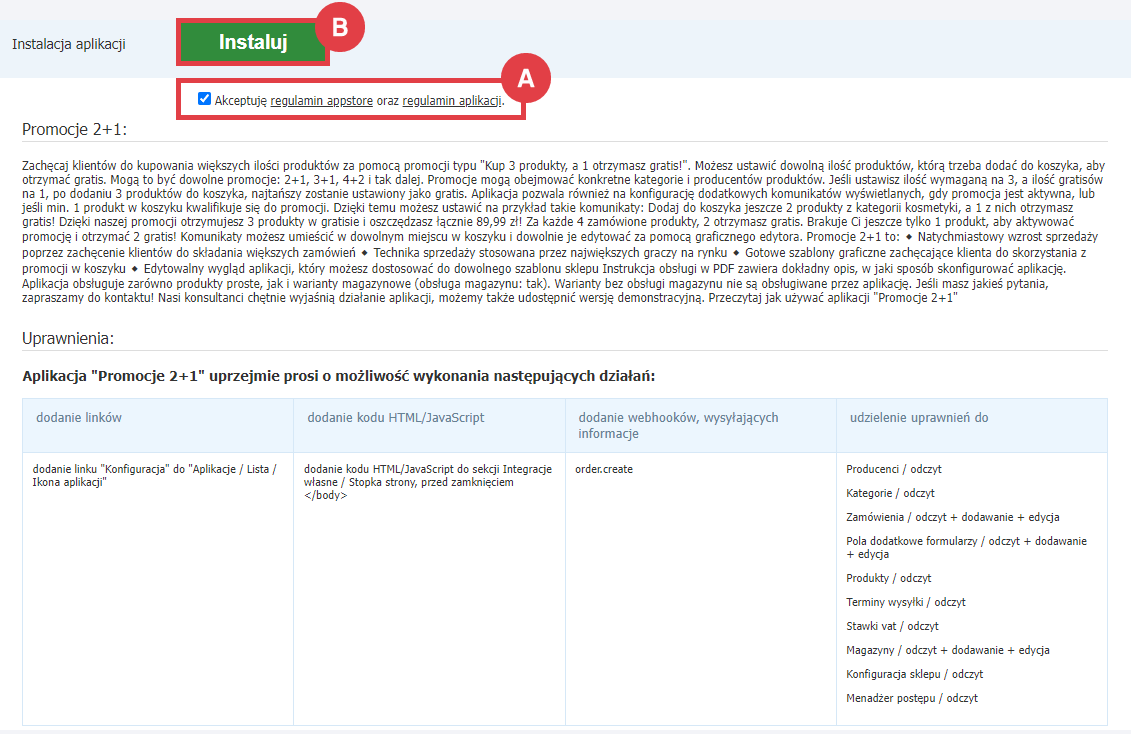Viewport: 1131px width, 734px height.
Task: Select the dodanie linków column header
Action: point(79,417)
